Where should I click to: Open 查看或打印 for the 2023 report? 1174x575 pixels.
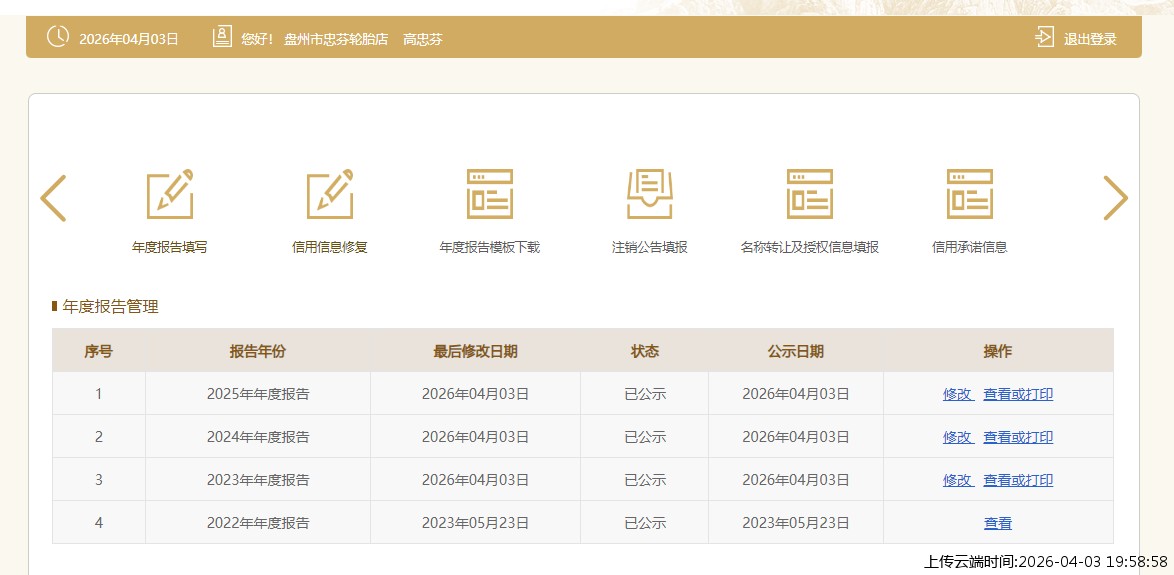click(x=1018, y=480)
